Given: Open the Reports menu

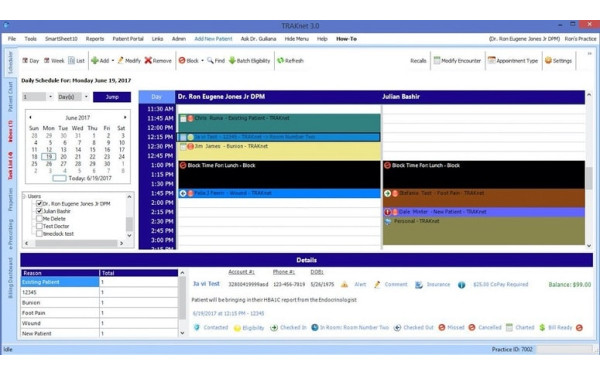Looking at the screenshot, I should tap(95, 39).
